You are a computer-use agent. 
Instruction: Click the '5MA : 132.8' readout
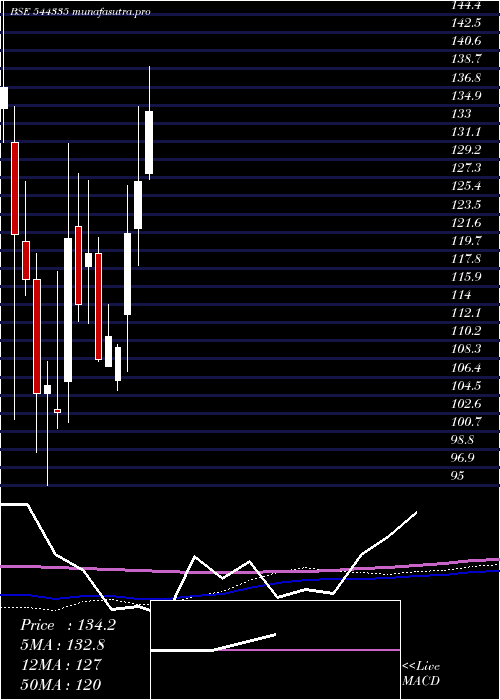[65, 645]
